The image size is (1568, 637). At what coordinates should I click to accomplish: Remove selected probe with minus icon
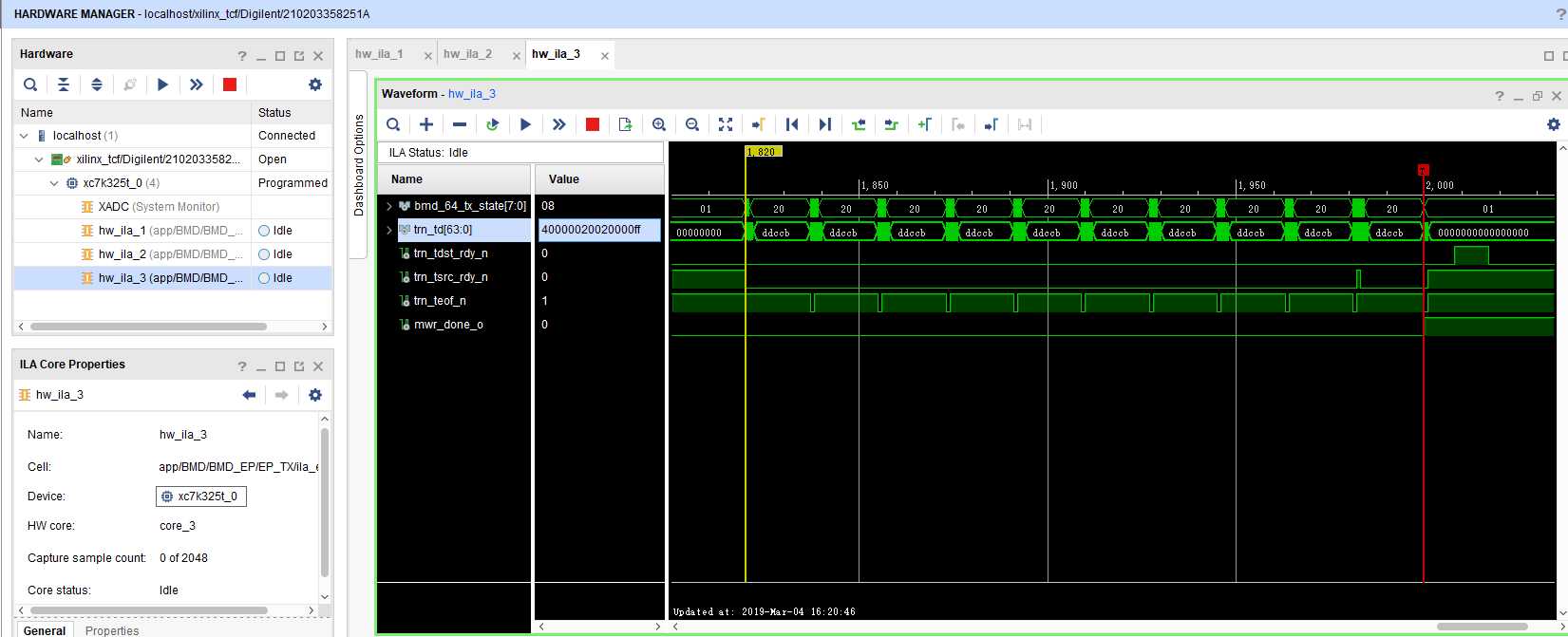(x=460, y=124)
